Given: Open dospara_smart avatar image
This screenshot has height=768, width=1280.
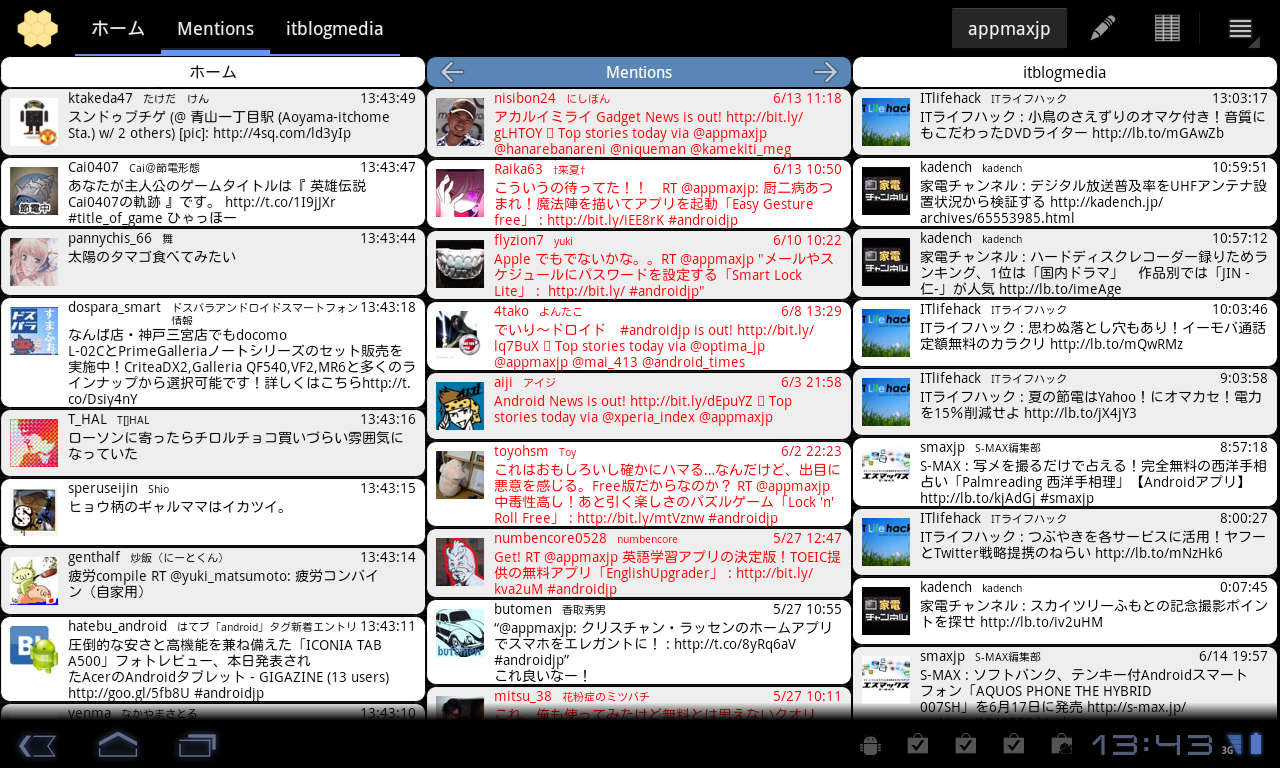Looking at the screenshot, I should click(x=34, y=331).
